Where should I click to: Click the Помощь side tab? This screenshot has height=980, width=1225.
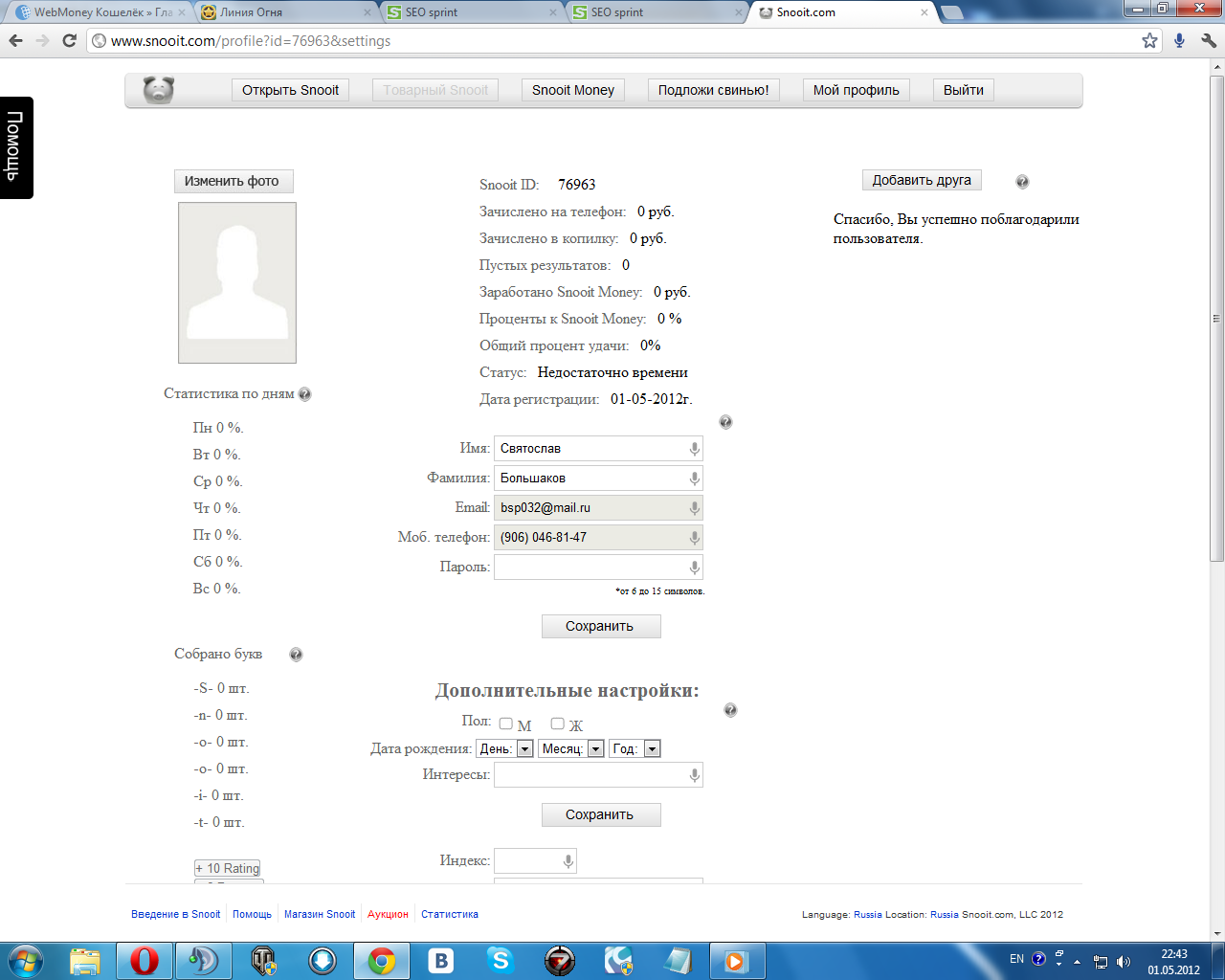16,147
